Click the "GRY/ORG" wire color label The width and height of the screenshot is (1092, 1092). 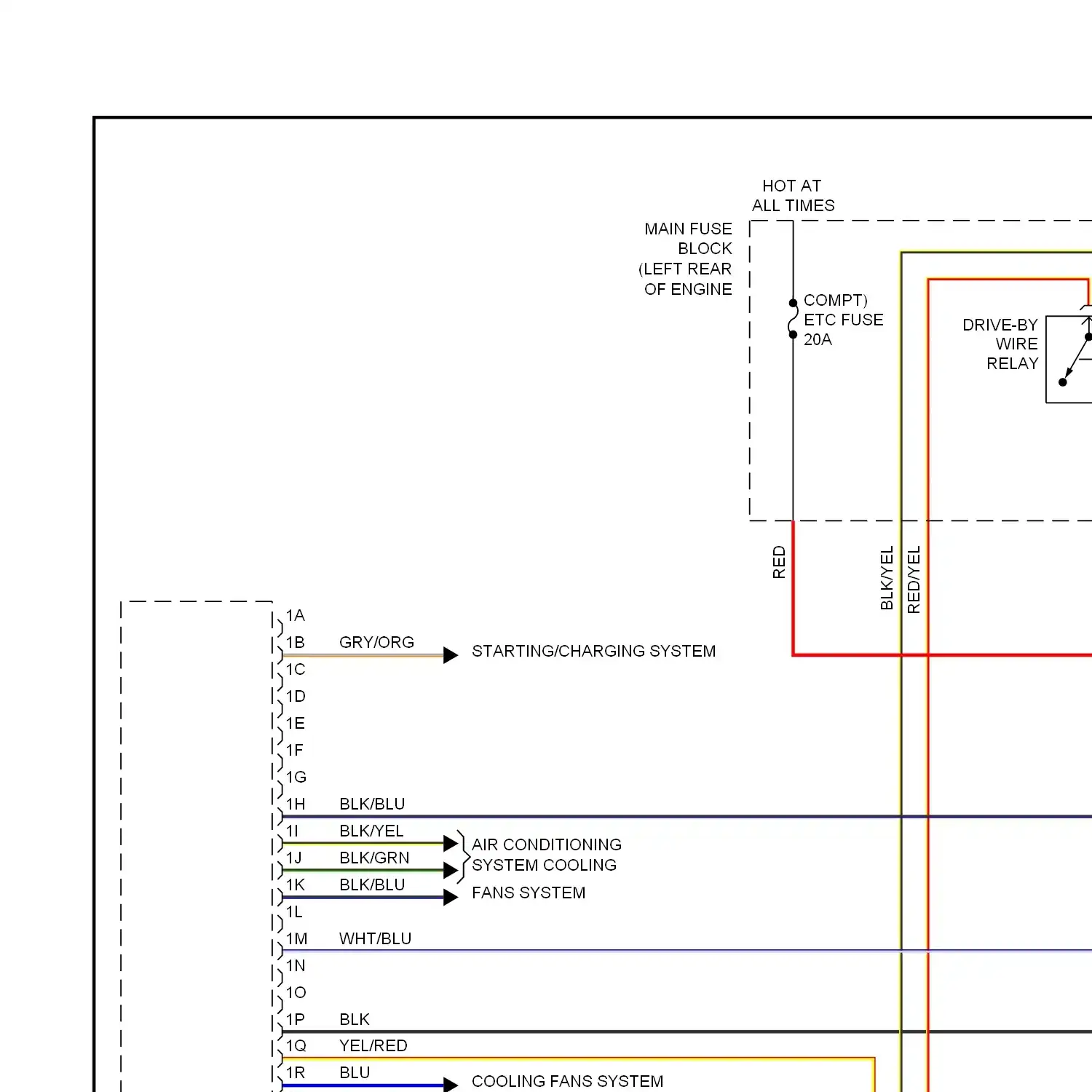pos(376,643)
